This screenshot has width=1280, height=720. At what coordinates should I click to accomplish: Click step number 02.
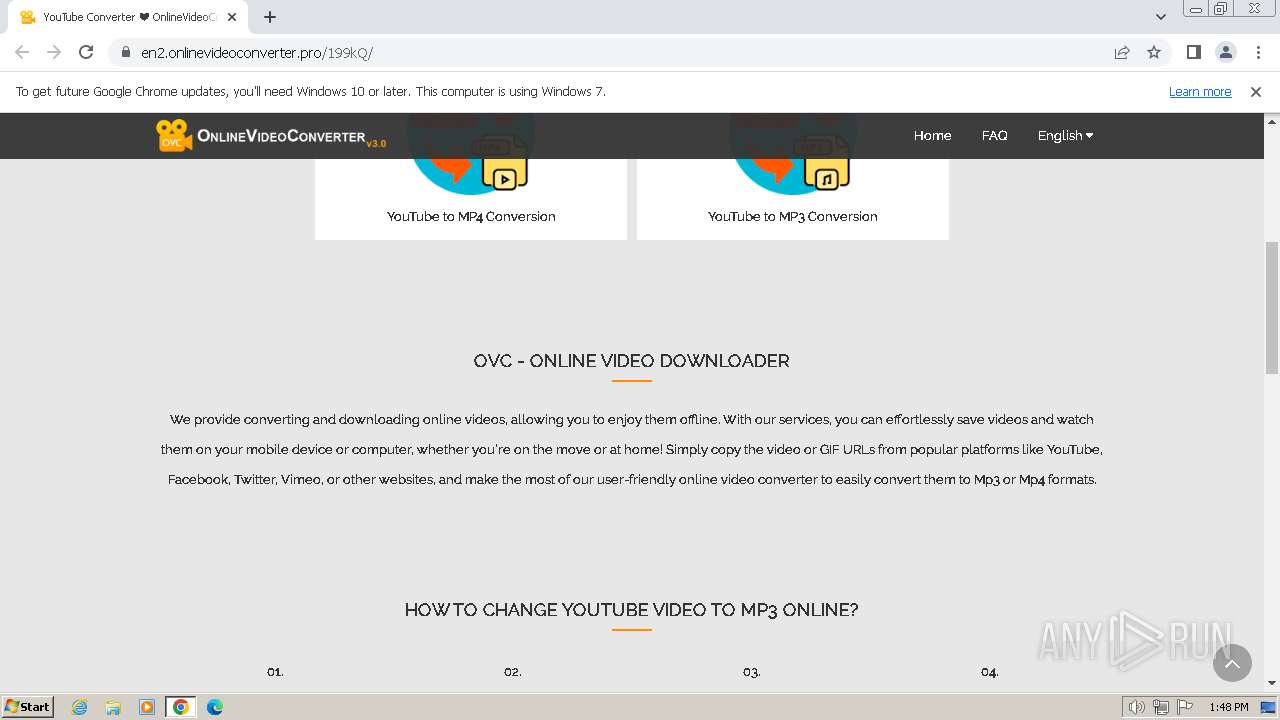pos(513,672)
